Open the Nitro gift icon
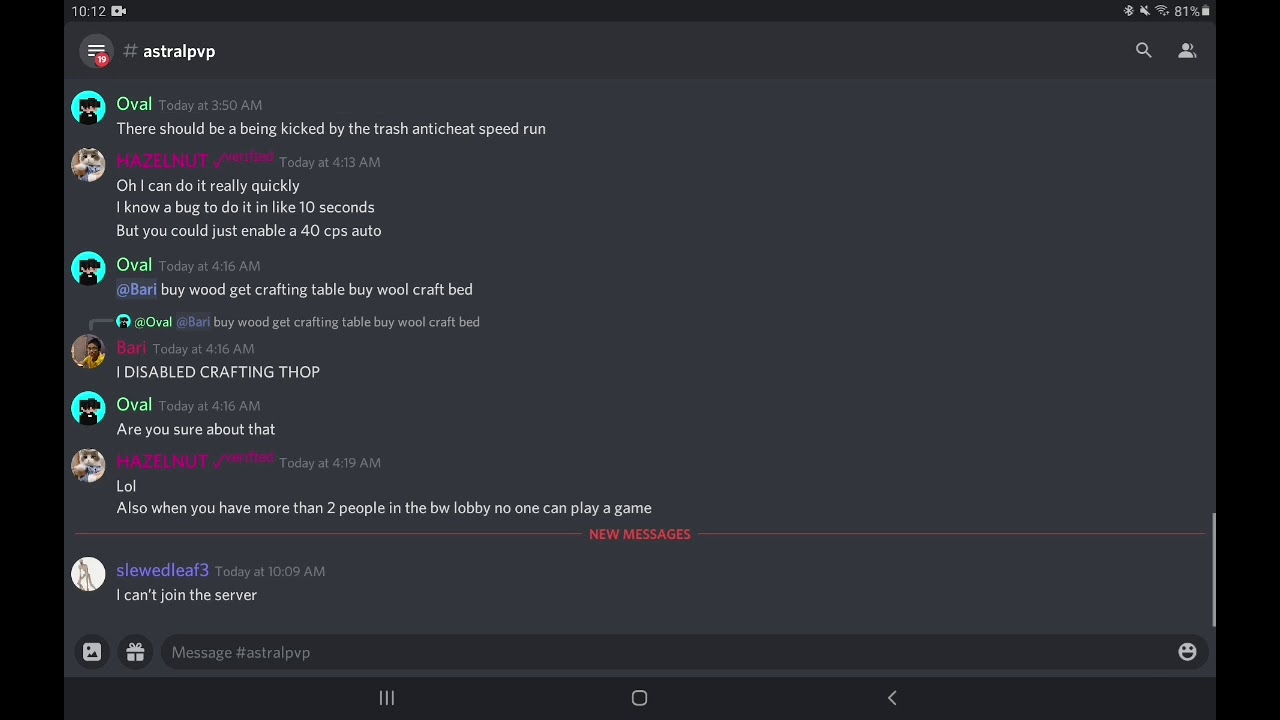The image size is (1280, 720). (x=135, y=652)
